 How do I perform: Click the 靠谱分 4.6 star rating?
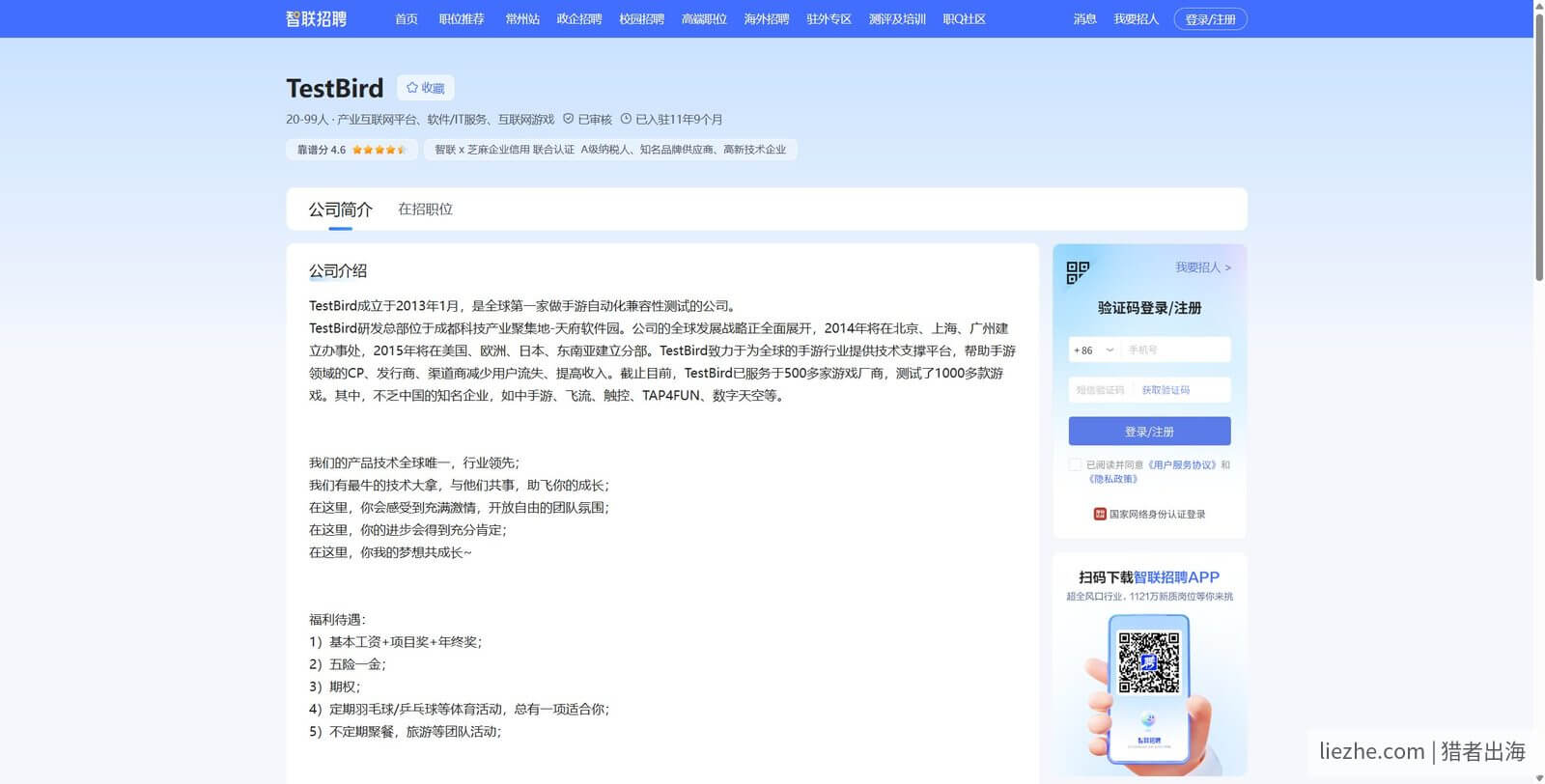[352, 150]
